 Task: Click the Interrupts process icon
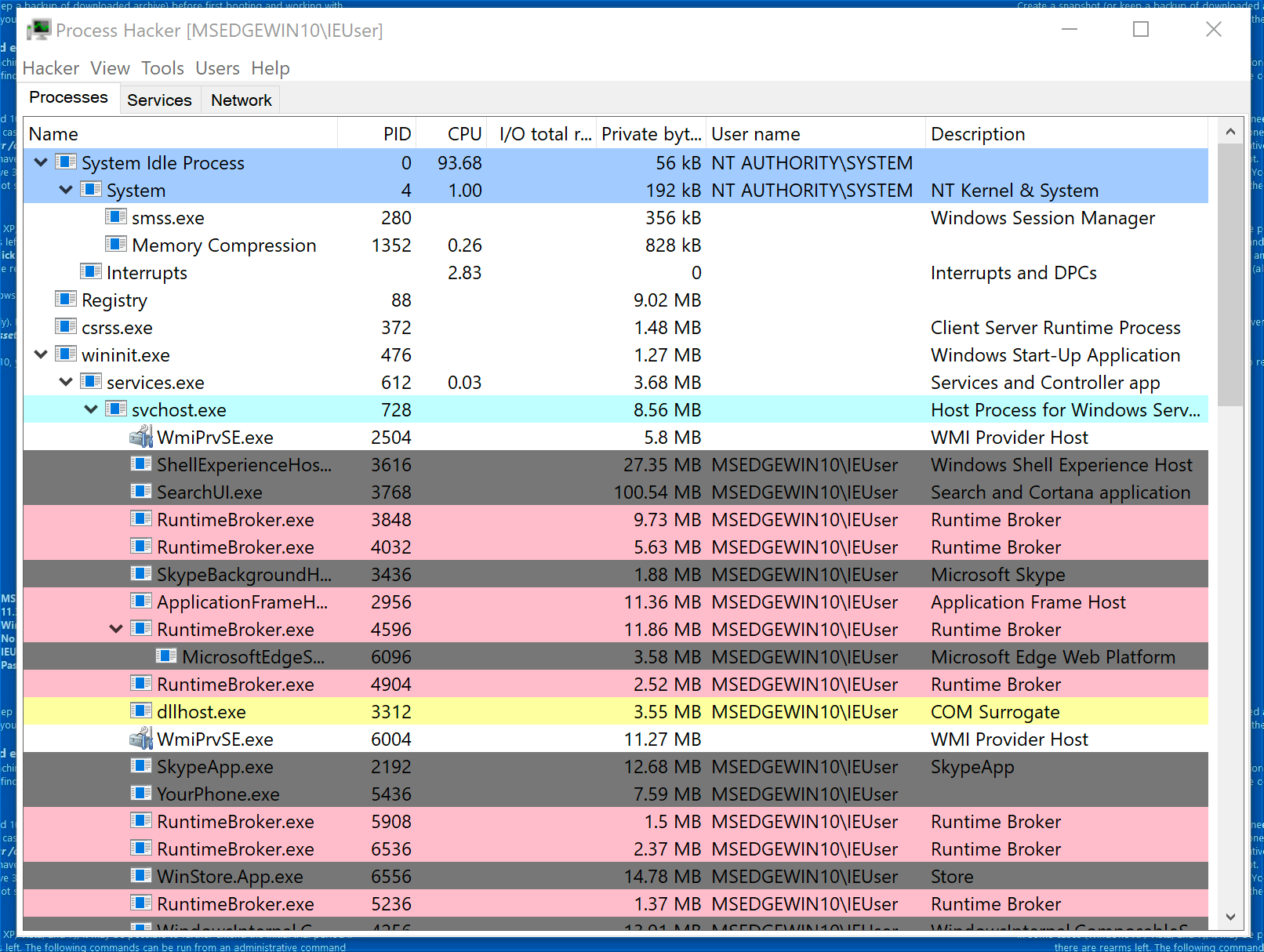91,271
